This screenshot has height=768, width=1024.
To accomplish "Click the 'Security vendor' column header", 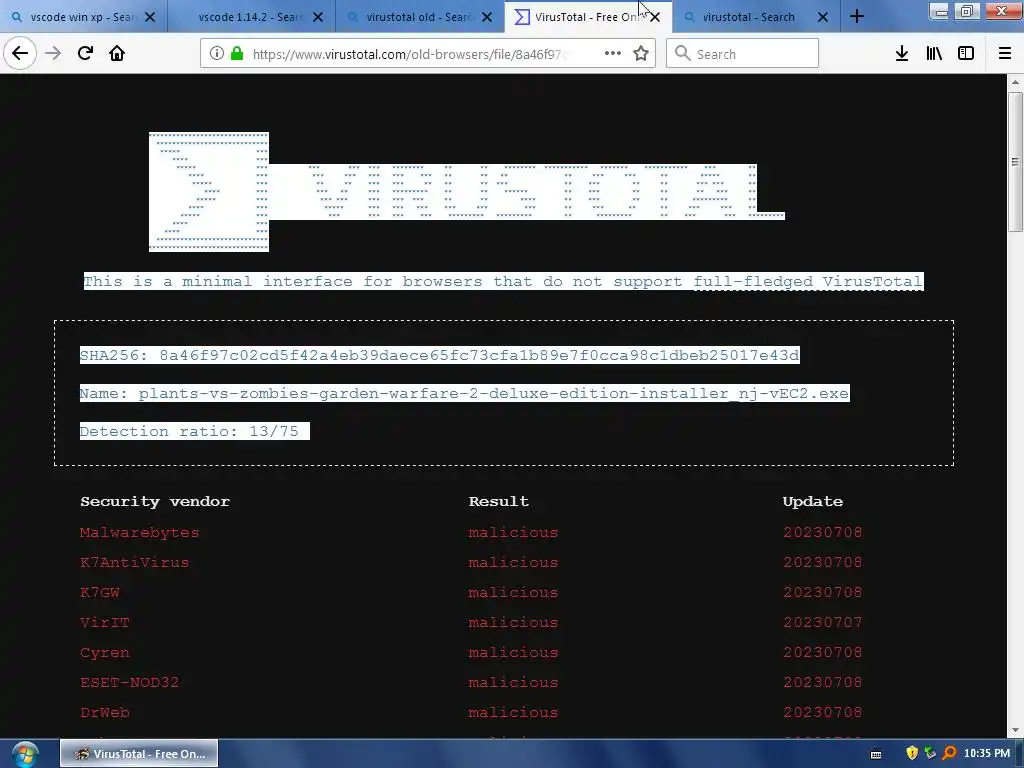I will pos(155,502).
